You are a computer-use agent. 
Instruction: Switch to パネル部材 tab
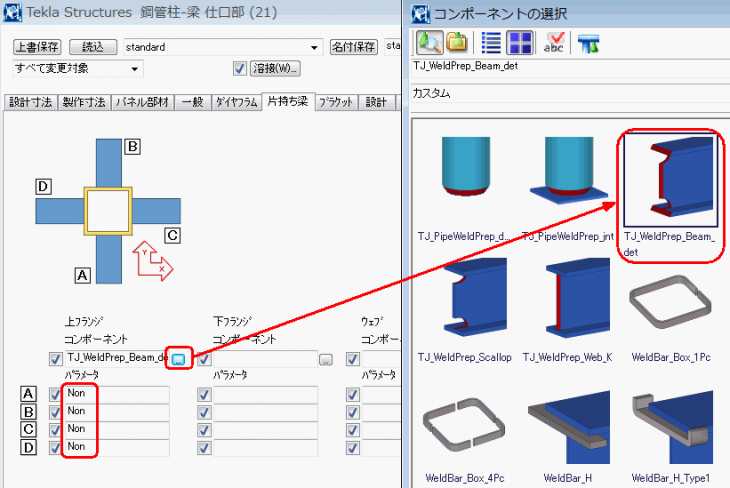click(x=142, y=102)
